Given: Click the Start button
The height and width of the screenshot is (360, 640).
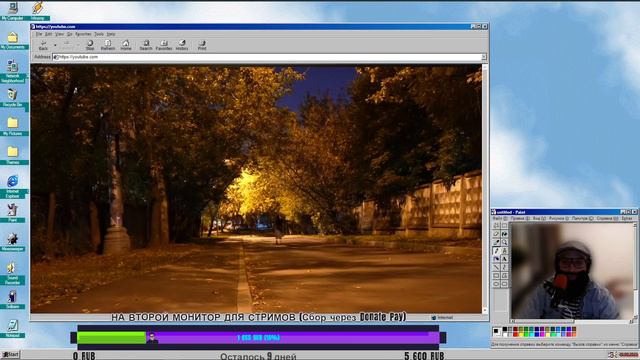Looking at the screenshot, I should tap(11, 355).
